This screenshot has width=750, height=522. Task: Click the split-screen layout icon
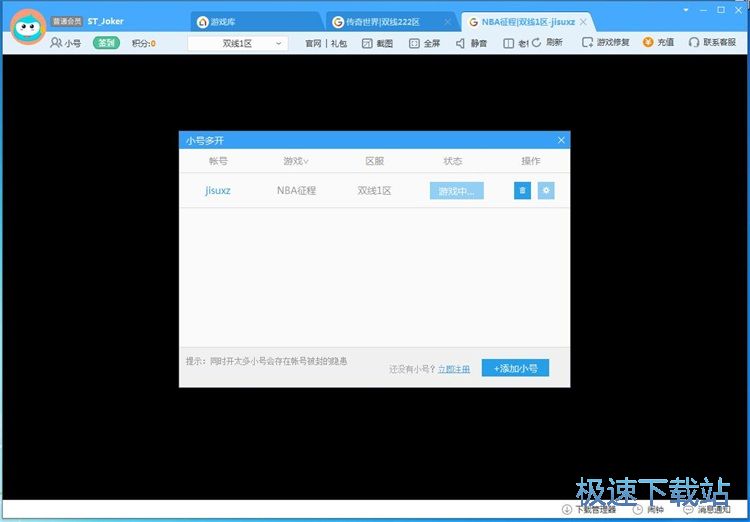[x=508, y=44]
